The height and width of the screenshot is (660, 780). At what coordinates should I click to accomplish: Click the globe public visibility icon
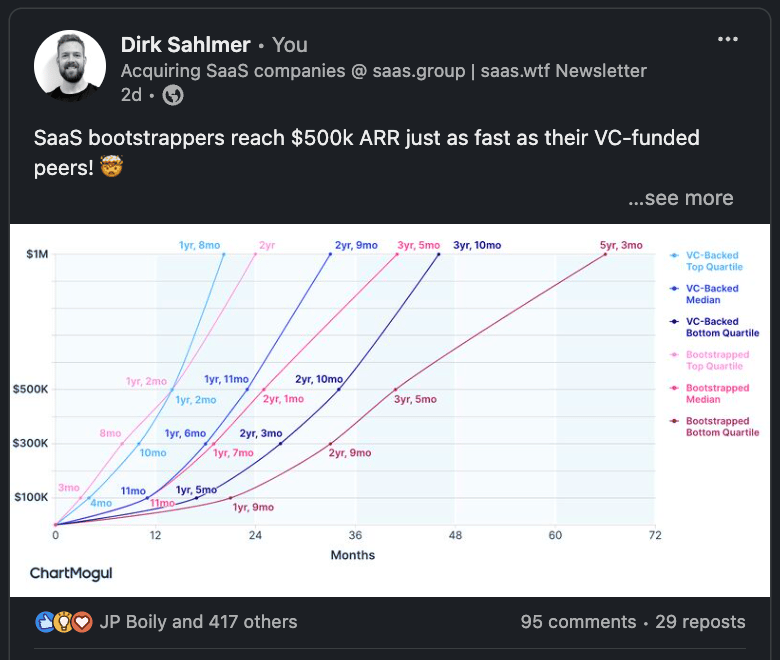click(x=173, y=95)
